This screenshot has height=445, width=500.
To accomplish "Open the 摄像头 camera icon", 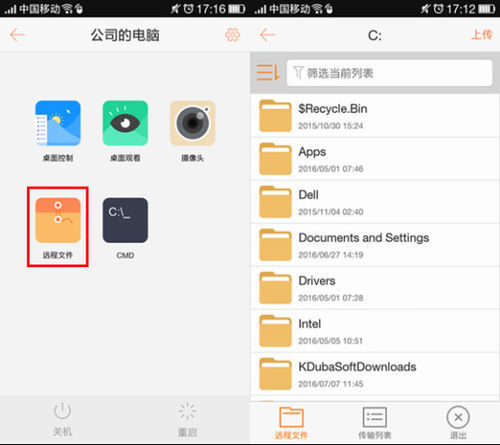I will tap(193, 123).
